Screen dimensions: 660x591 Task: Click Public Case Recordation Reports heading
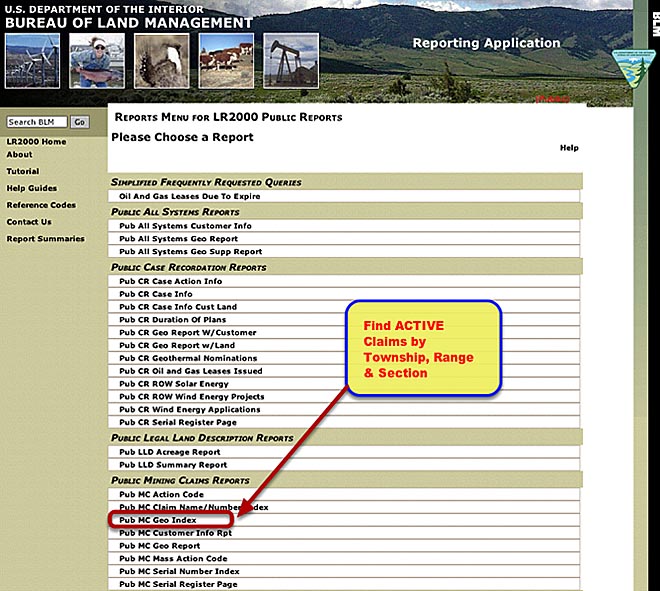[189, 267]
